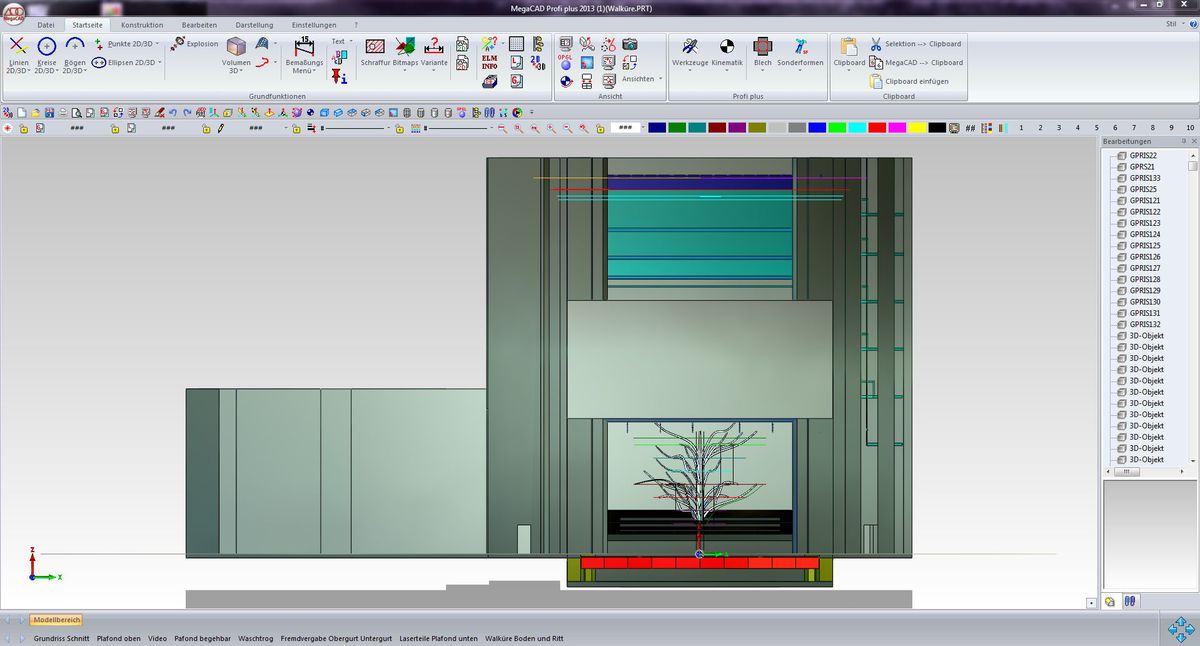Select the Linien 2D/3D line tool
1200x646 pixels.
click(x=18, y=47)
